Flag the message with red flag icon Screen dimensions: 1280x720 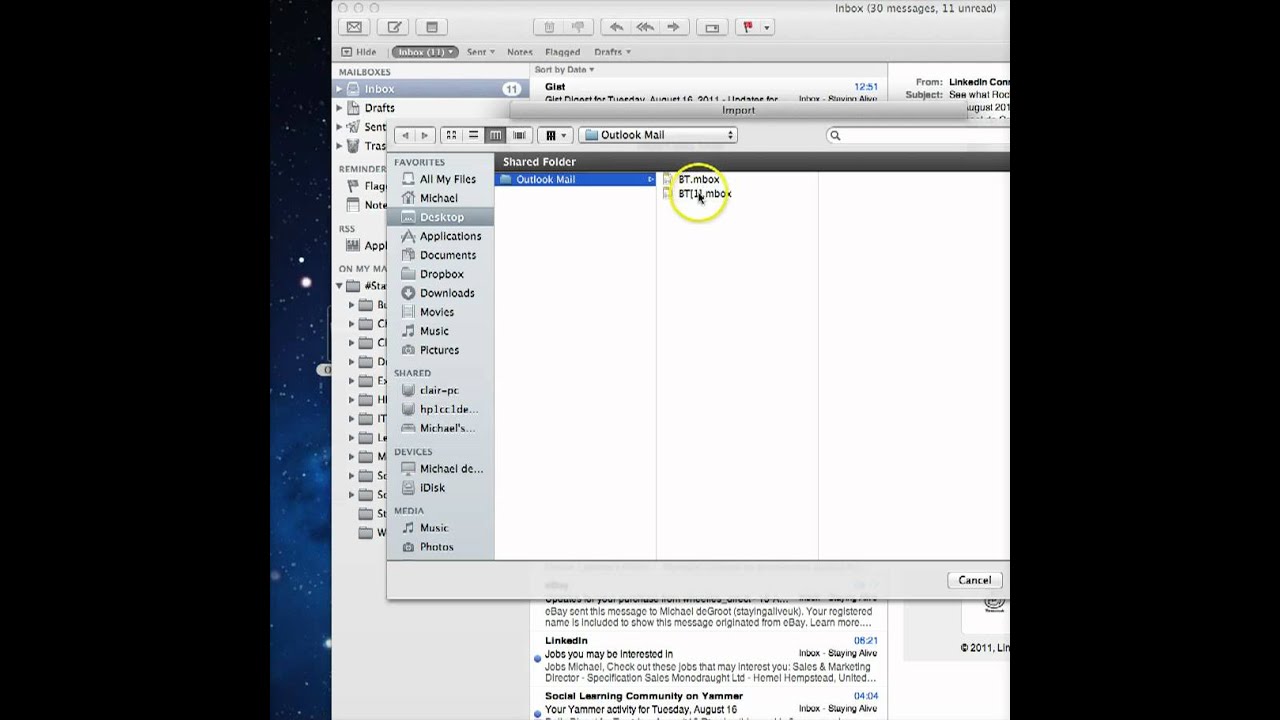(x=748, y=27)
